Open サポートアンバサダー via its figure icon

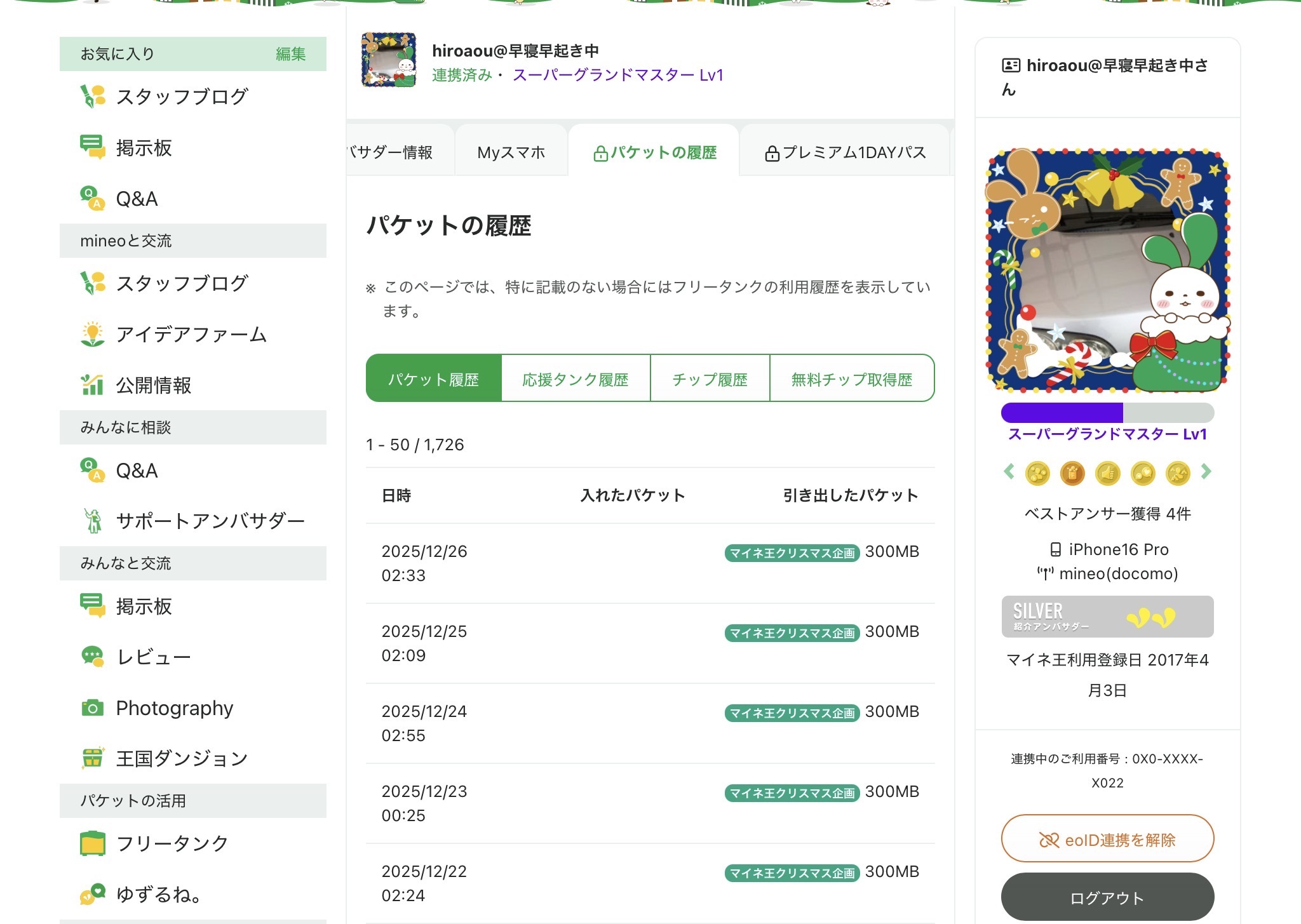pos(93,521)
